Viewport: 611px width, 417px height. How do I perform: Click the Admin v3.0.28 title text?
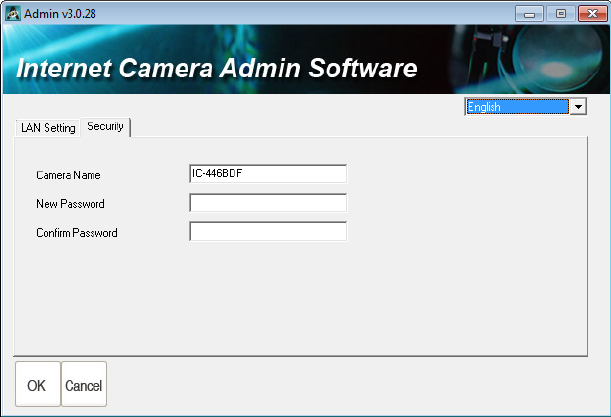pos(60,14)
